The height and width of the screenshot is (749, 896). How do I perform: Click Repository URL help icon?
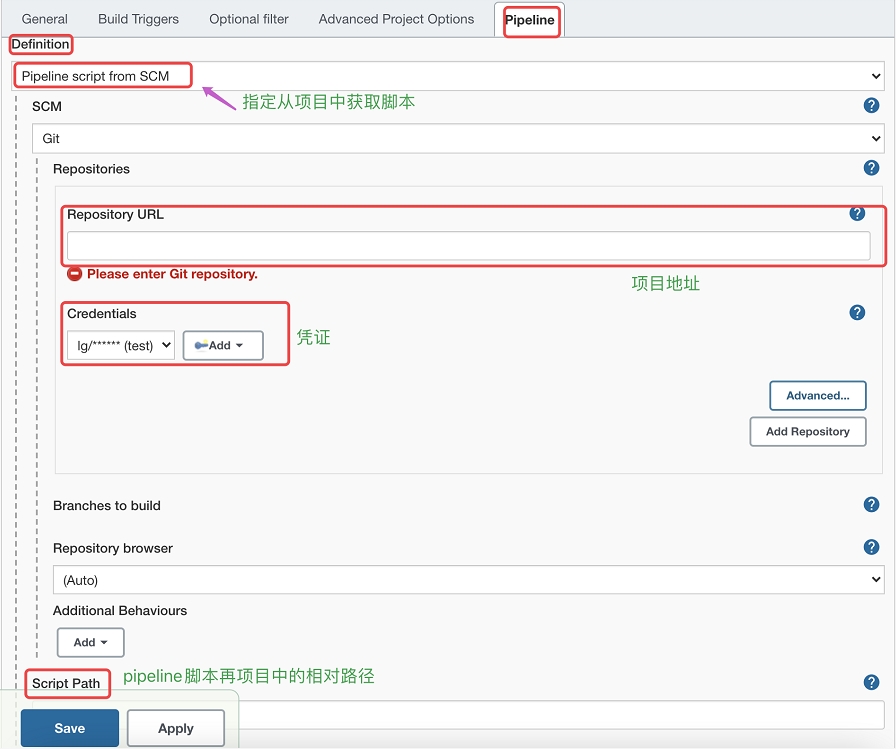(857, 214)
